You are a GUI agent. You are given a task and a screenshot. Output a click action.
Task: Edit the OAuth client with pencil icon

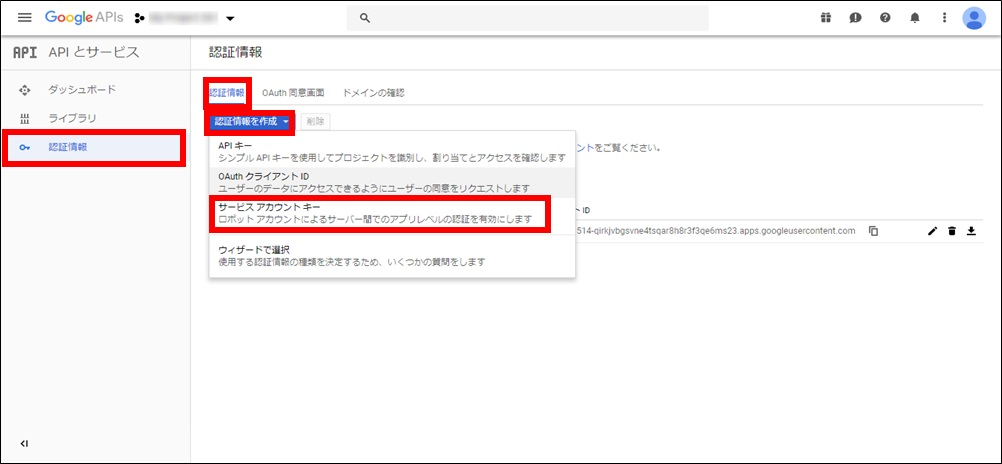[x=932, y=231]
